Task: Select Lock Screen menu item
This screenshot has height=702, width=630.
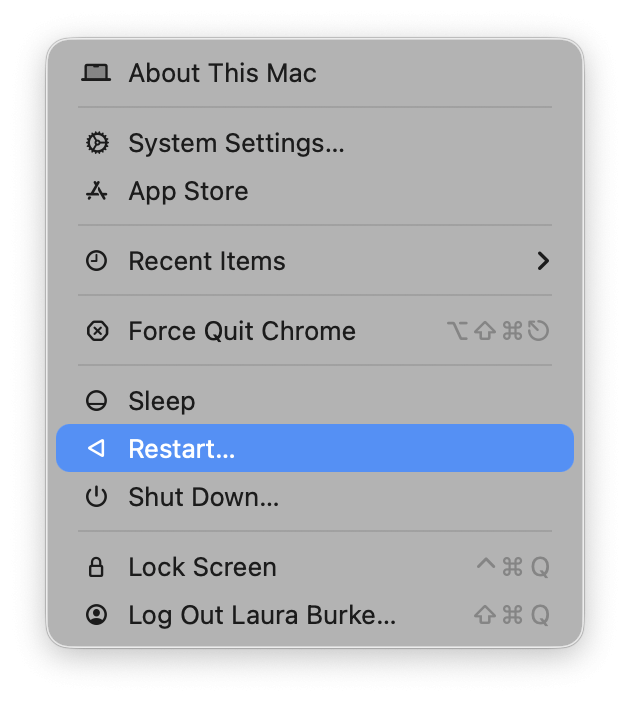Action: click(x=202, y=567)
